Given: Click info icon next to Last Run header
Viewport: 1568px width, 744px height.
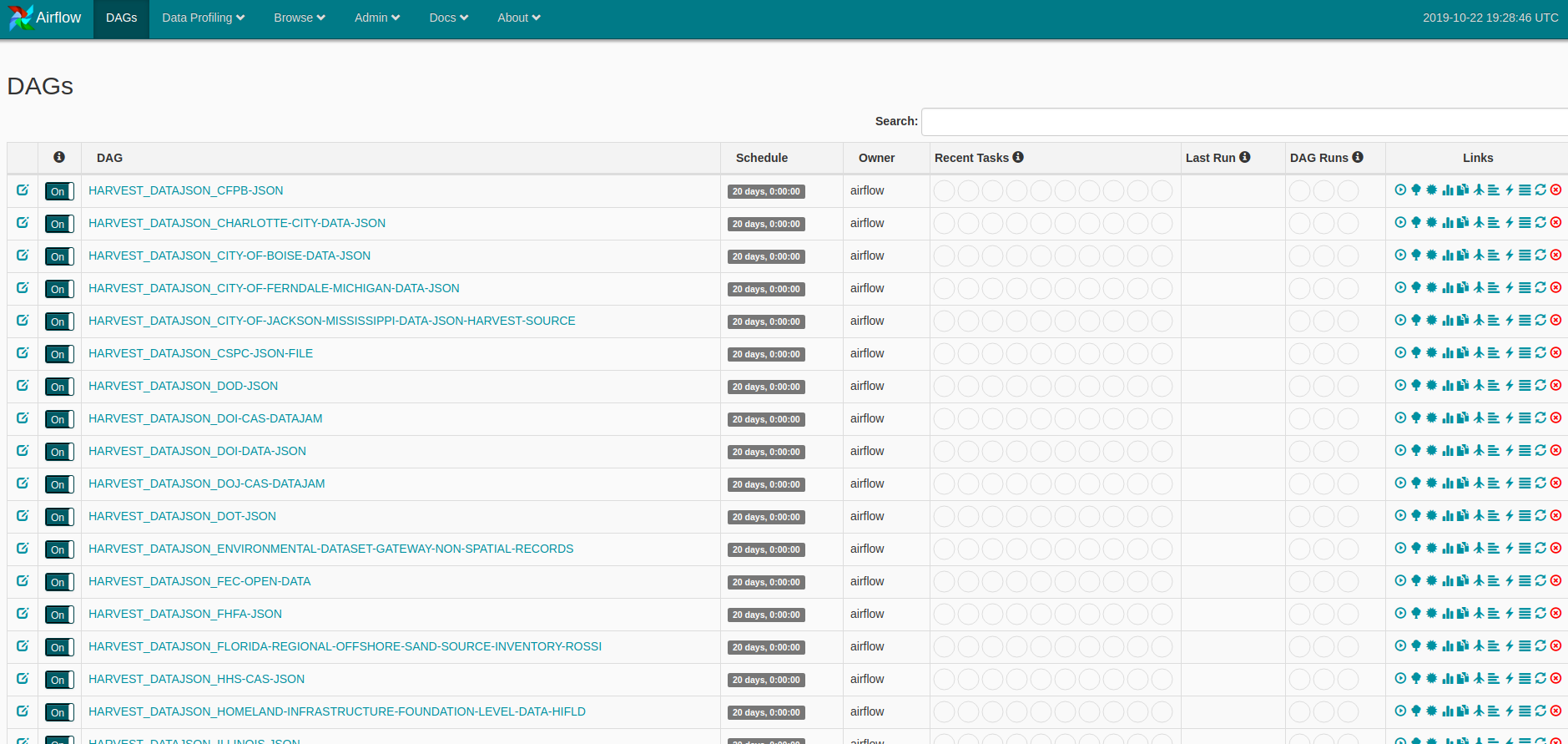Looking at the screenshot, I should [1245, 157].
